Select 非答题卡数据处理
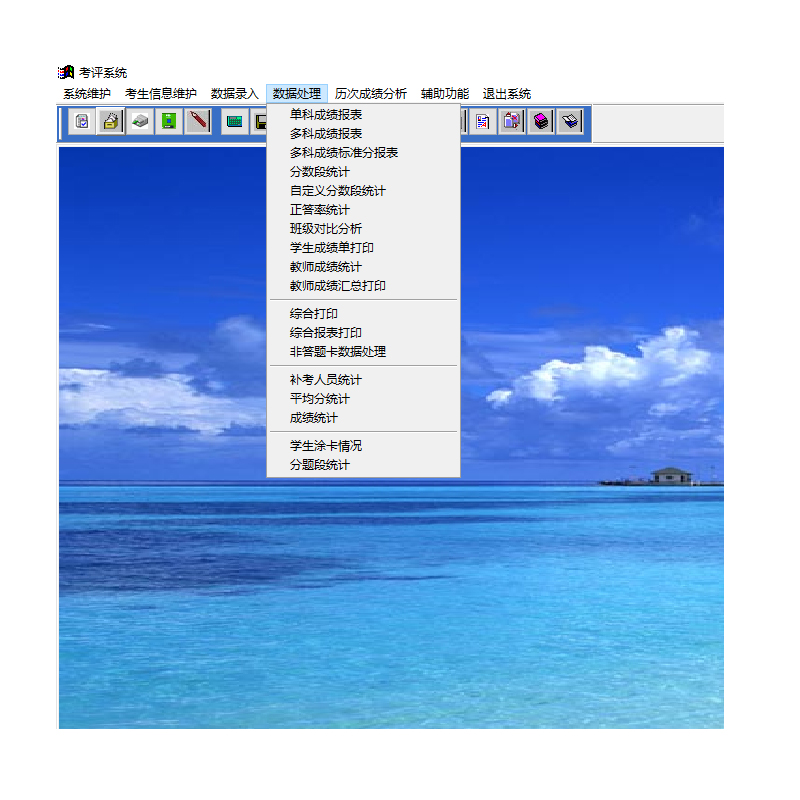The image size is (800, 800). click(363, 352)
